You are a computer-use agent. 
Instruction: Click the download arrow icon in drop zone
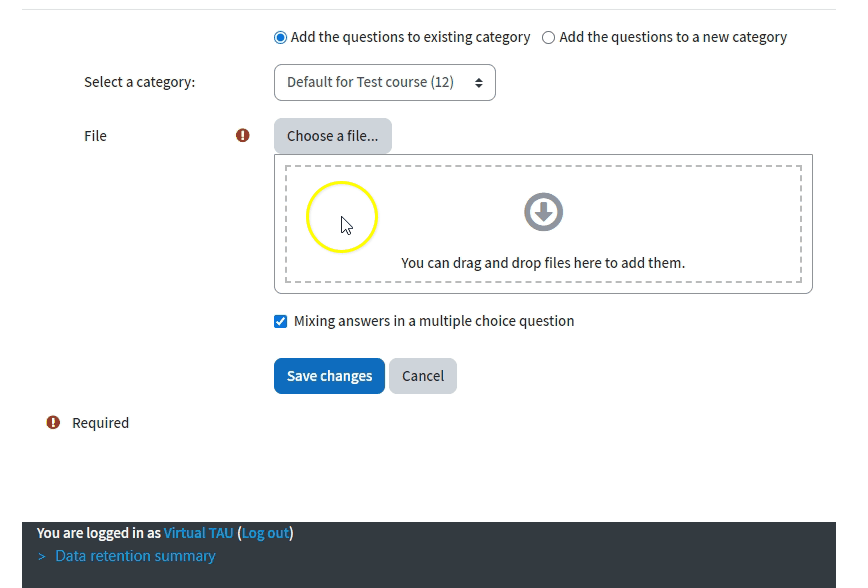pyautogui.click(x=543, y=212)
